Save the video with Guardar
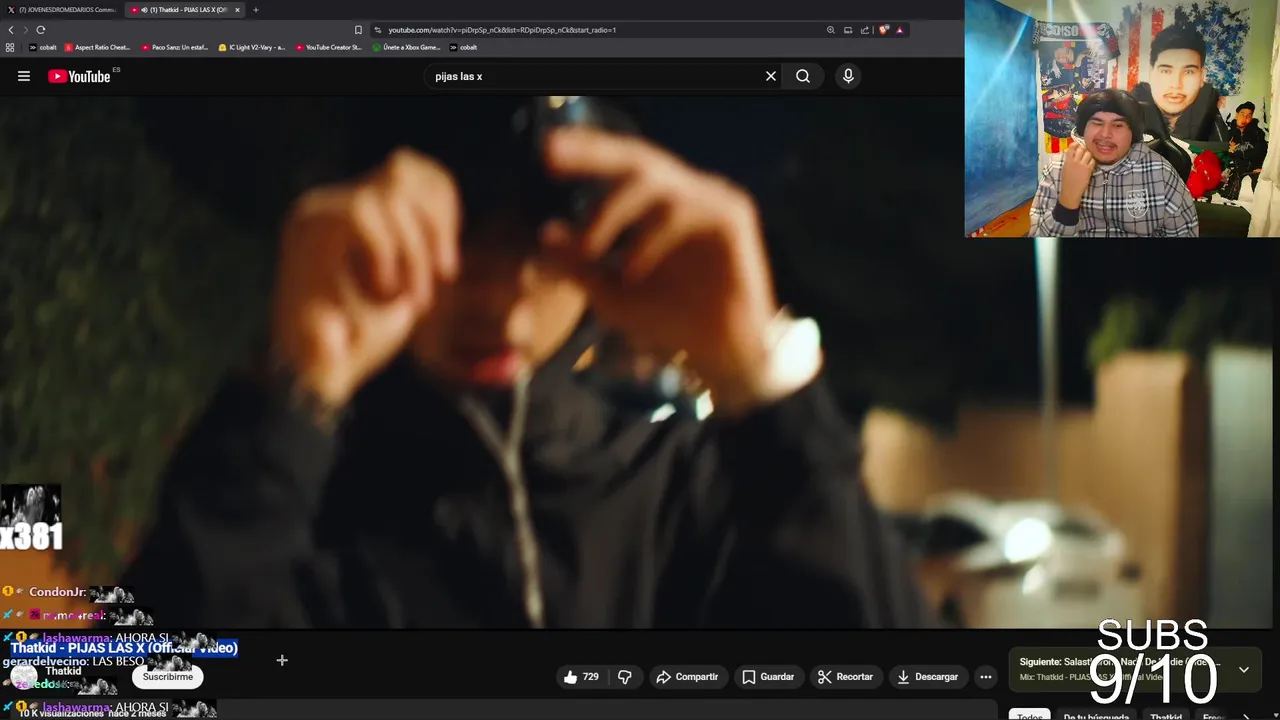 click(767, 677)
